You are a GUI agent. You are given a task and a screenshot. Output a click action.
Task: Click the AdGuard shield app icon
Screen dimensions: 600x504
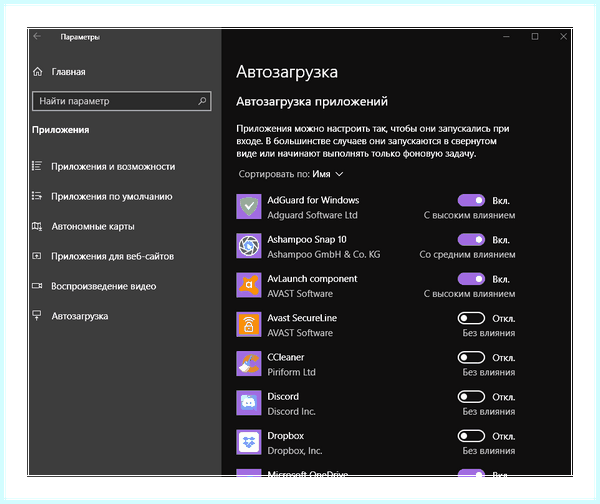click(x=249, y=207)
